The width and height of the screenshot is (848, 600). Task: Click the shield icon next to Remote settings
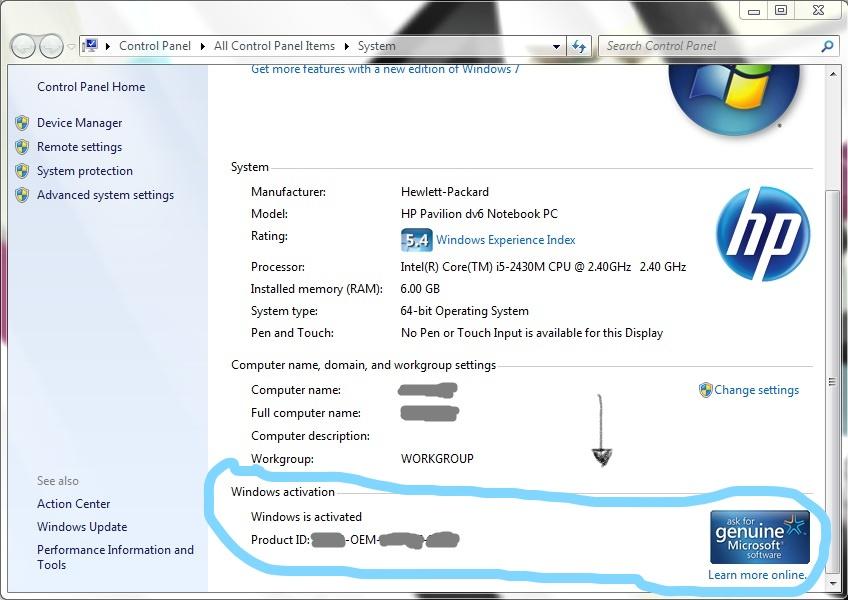[22, 147]
